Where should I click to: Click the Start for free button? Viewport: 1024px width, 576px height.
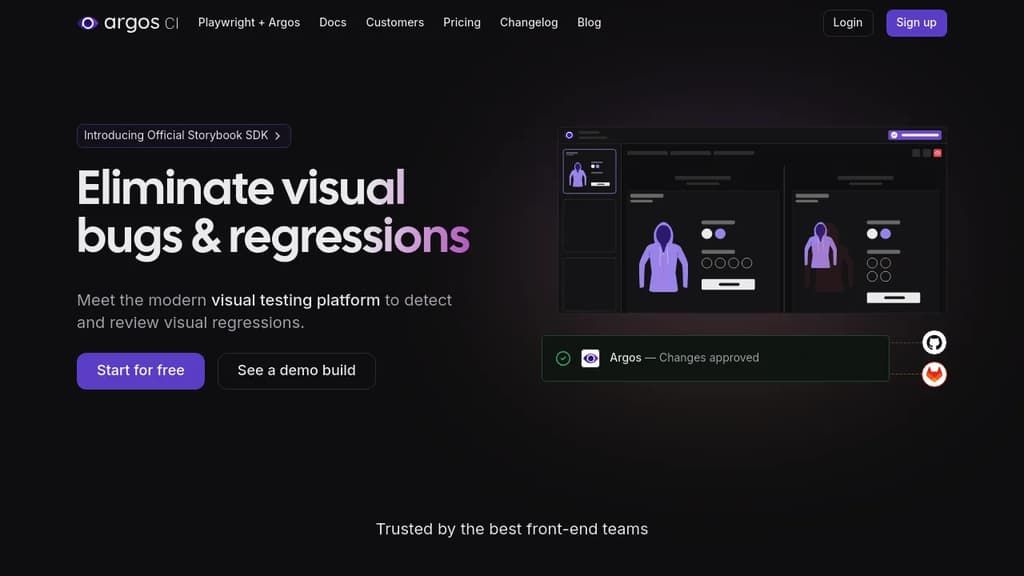point(140,370)
